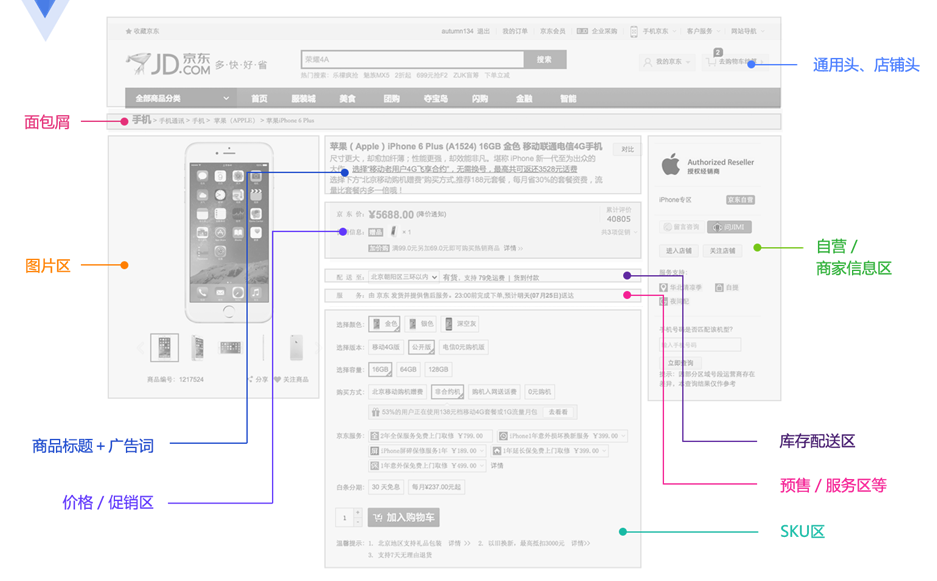Viewport: 937px width, 581px height.
Task: Click the 加入购物车 add to cart button
Action: point(404,517)
